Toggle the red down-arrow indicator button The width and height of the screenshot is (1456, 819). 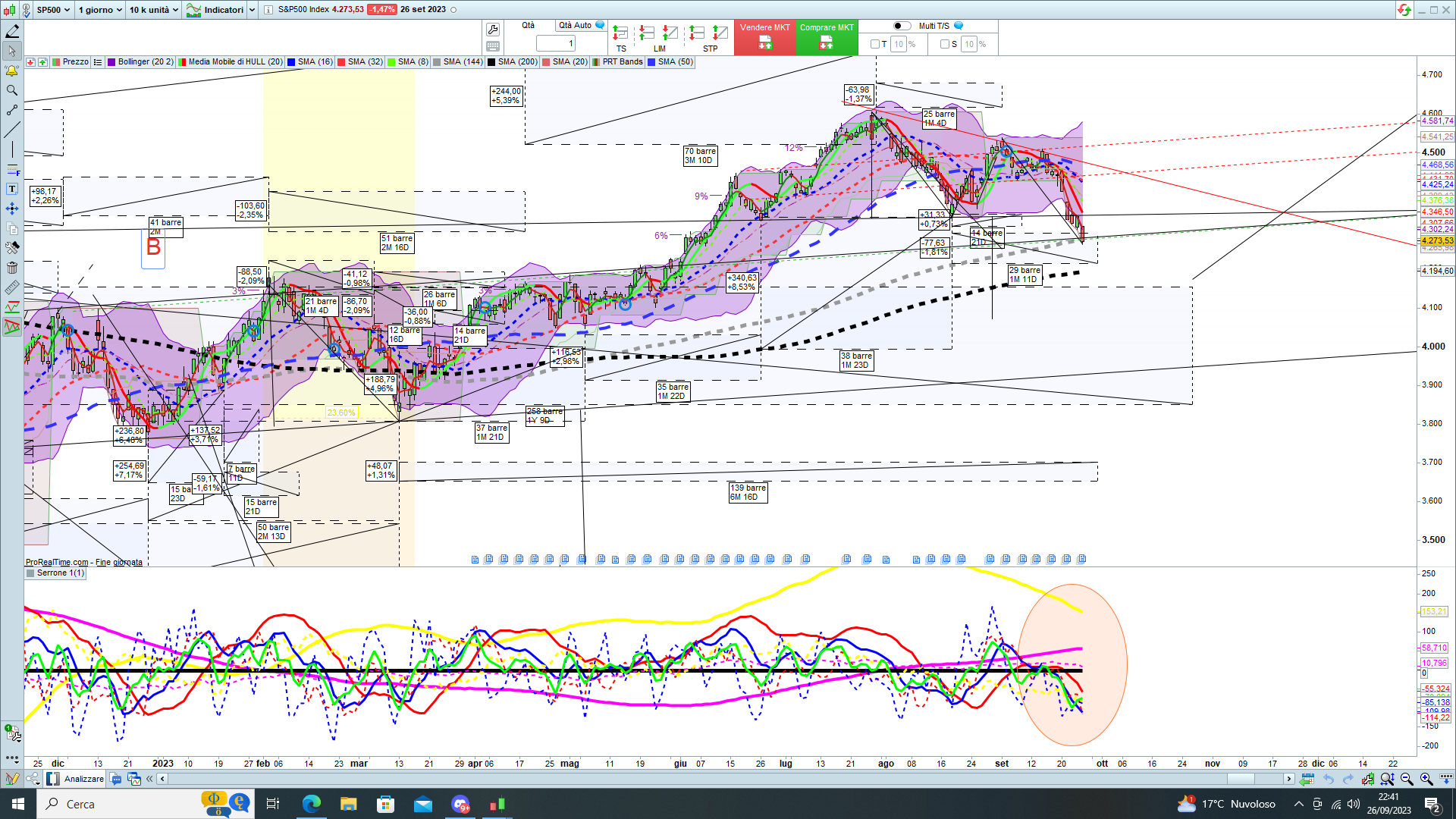click(x=30, y=62)
